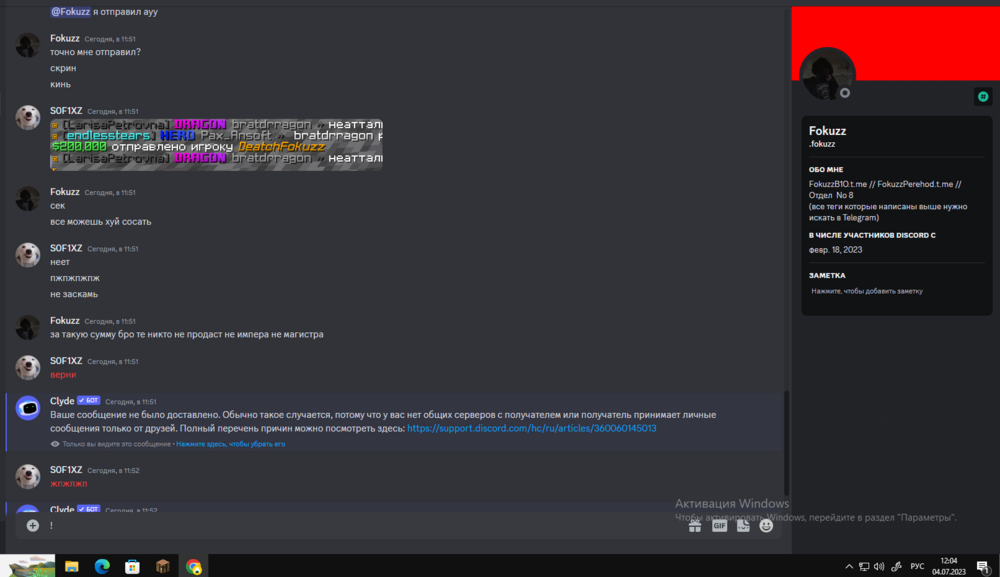Viewport: 1000px width, 577px height.
Task: Open the emoji picker
Action: [x=766, y=526]
